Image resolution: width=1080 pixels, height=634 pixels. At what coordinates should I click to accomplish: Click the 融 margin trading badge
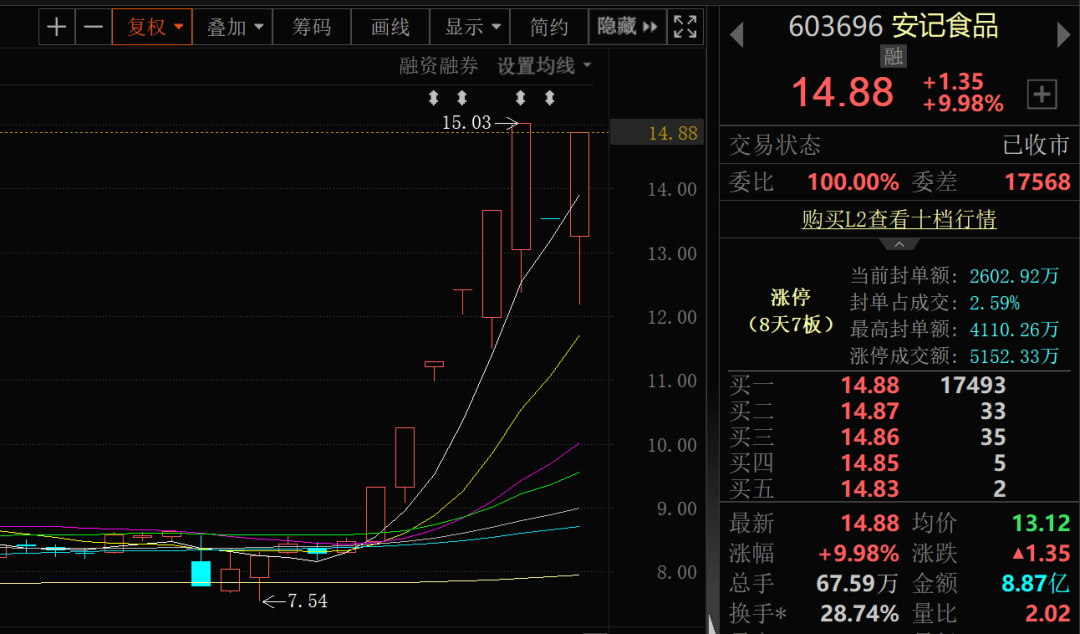tap(893, 57)
